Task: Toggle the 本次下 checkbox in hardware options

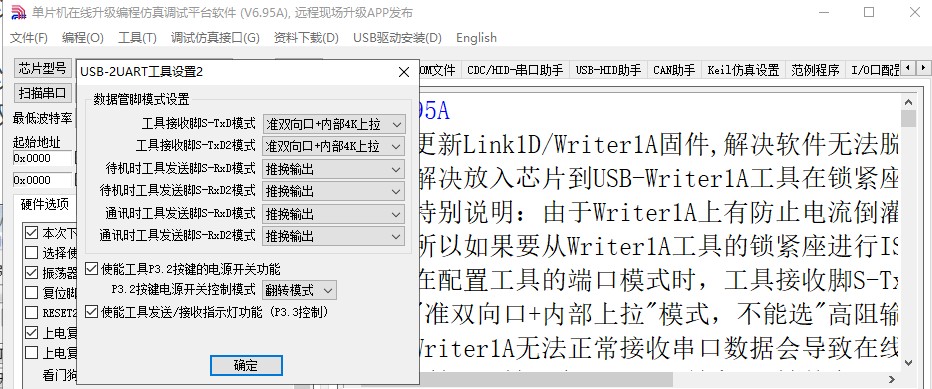Action: (32, 232)
